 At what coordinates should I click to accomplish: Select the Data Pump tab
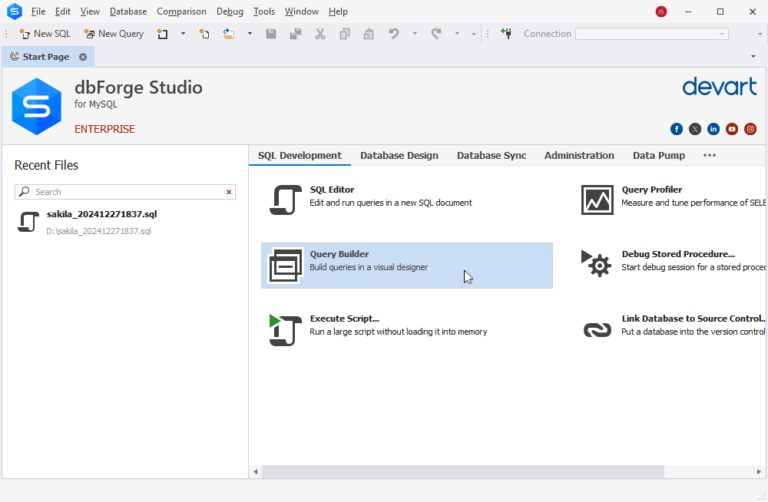[x=658, y=156]
